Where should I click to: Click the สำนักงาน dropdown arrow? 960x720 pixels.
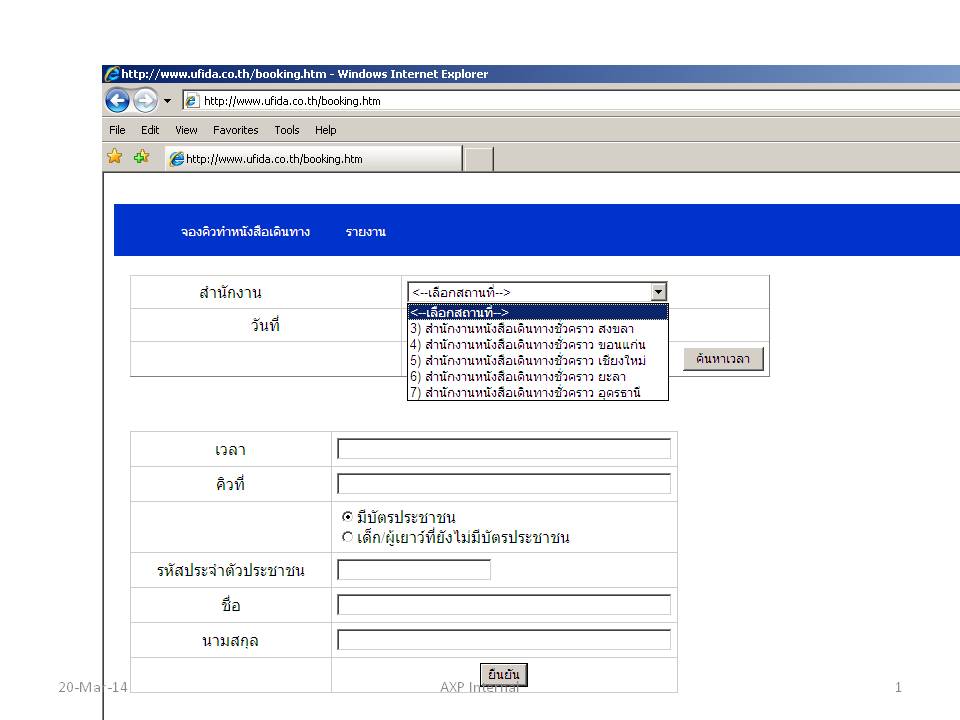[x=659, y=292]
